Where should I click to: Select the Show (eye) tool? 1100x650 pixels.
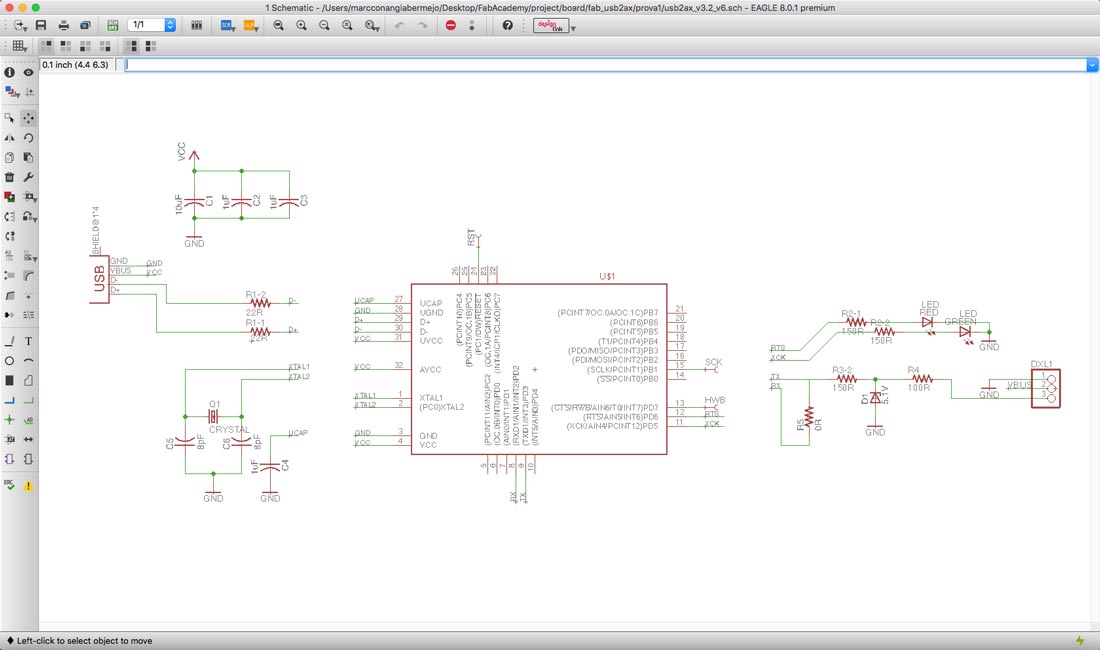pos(28,72)
